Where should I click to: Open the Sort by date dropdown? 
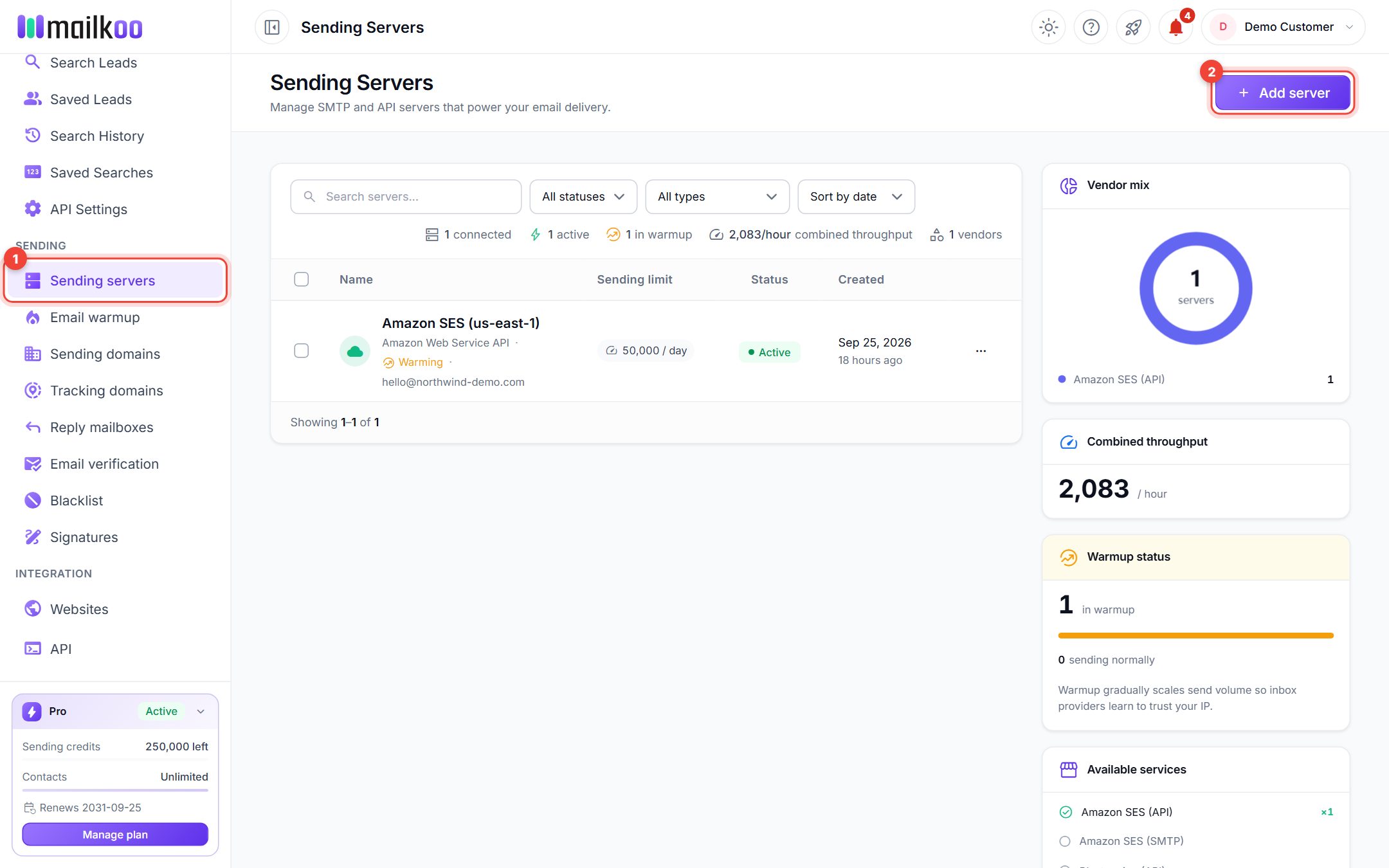click(856, 197)
